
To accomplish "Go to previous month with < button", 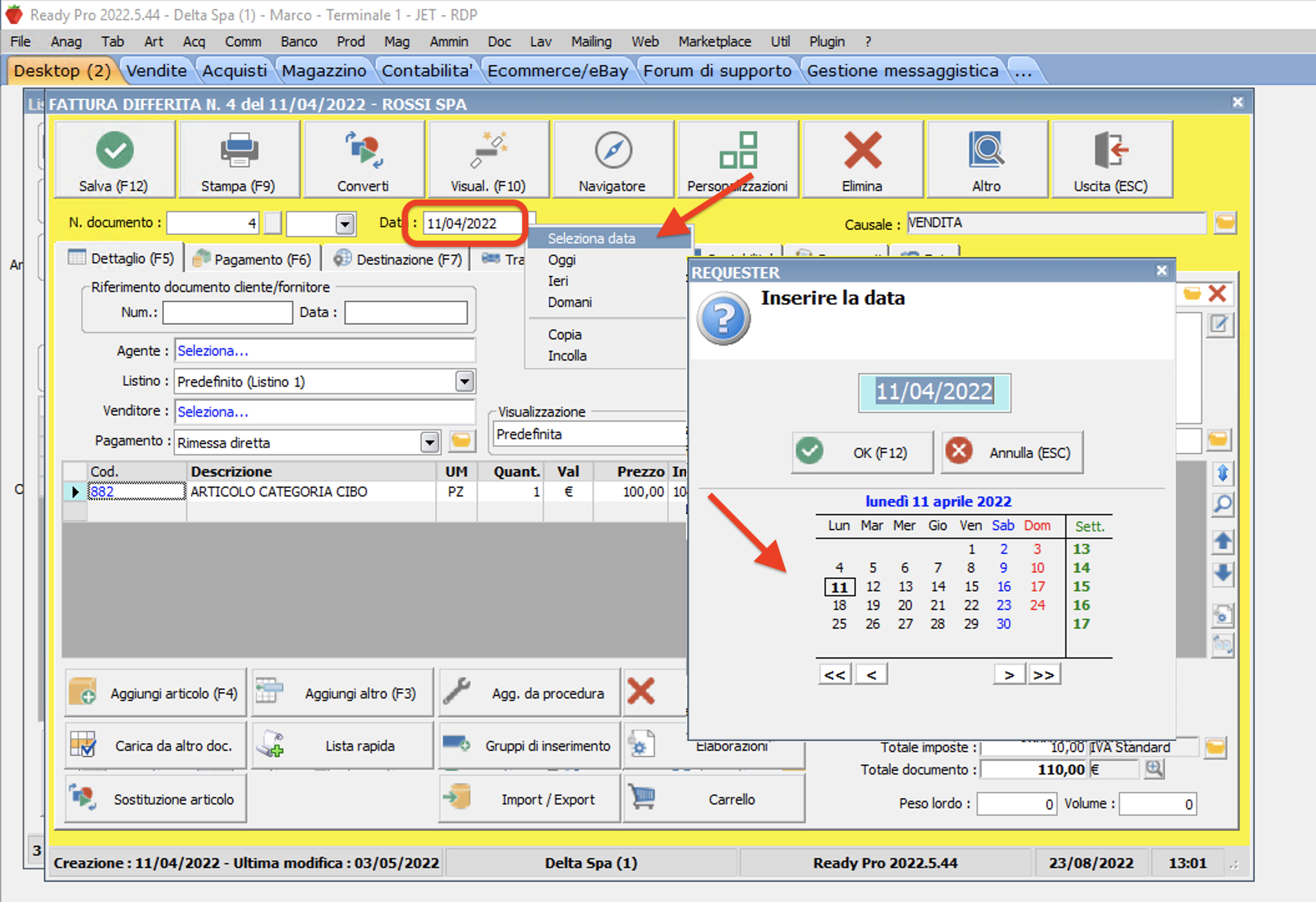I will point(871,675).
